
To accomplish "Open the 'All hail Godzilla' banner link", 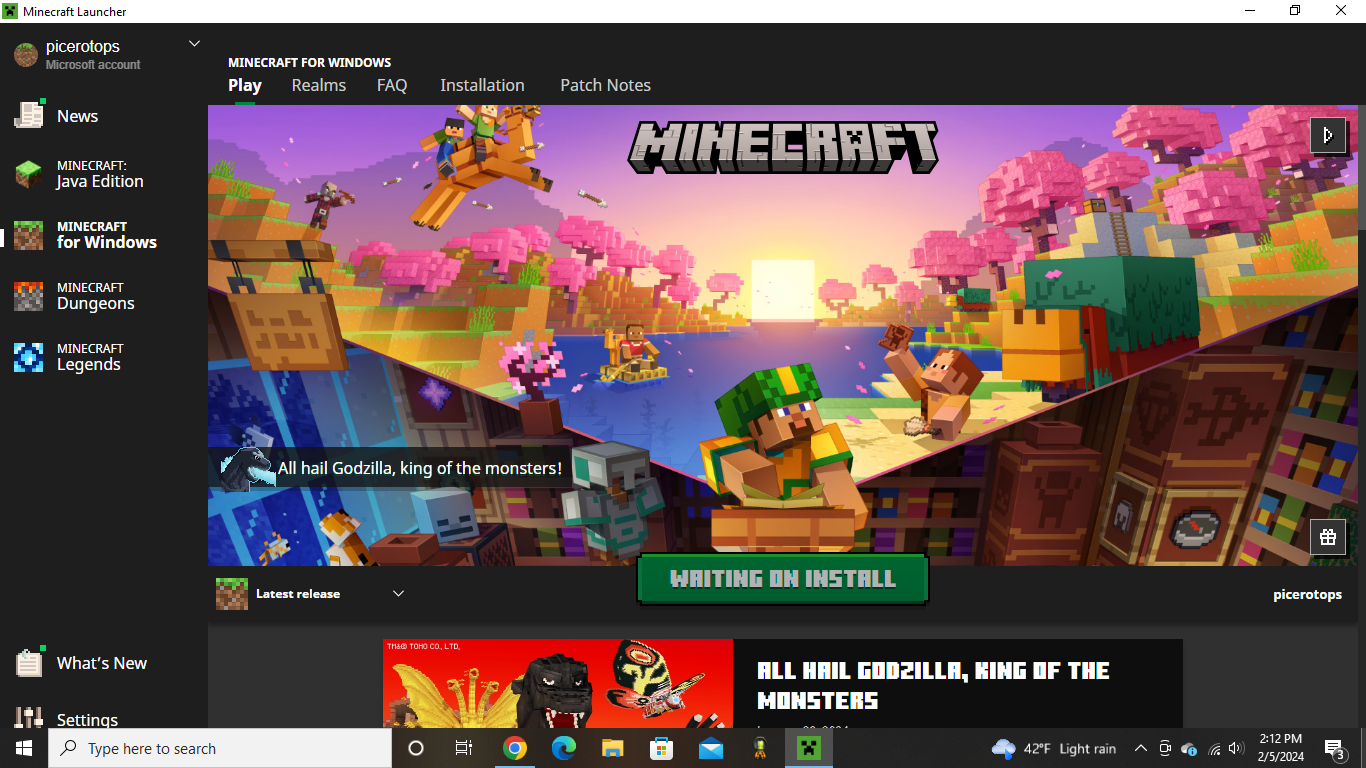I will 392,468.
